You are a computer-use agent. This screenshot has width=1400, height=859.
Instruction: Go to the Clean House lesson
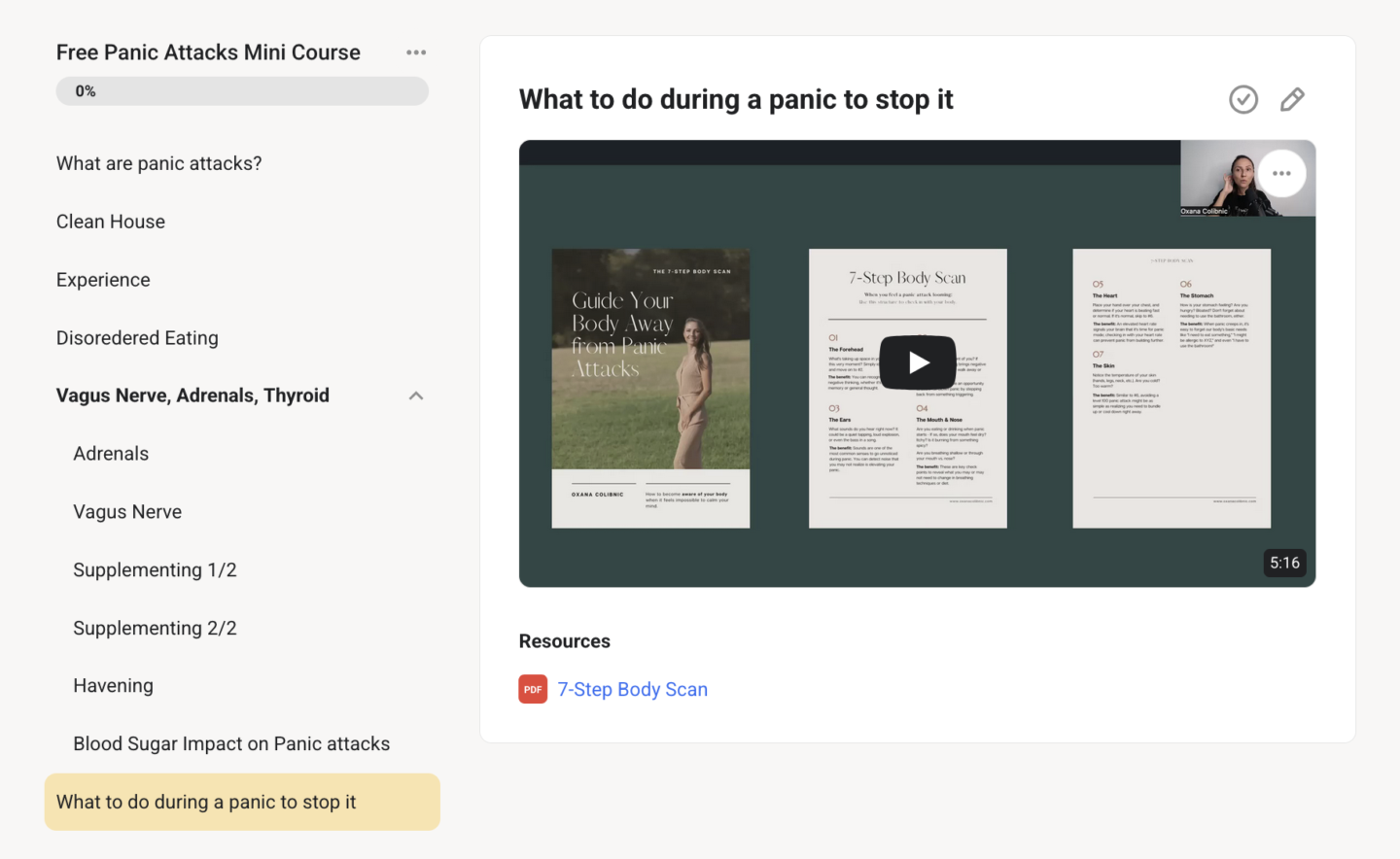pyautogui.click(x=111, y=222)
